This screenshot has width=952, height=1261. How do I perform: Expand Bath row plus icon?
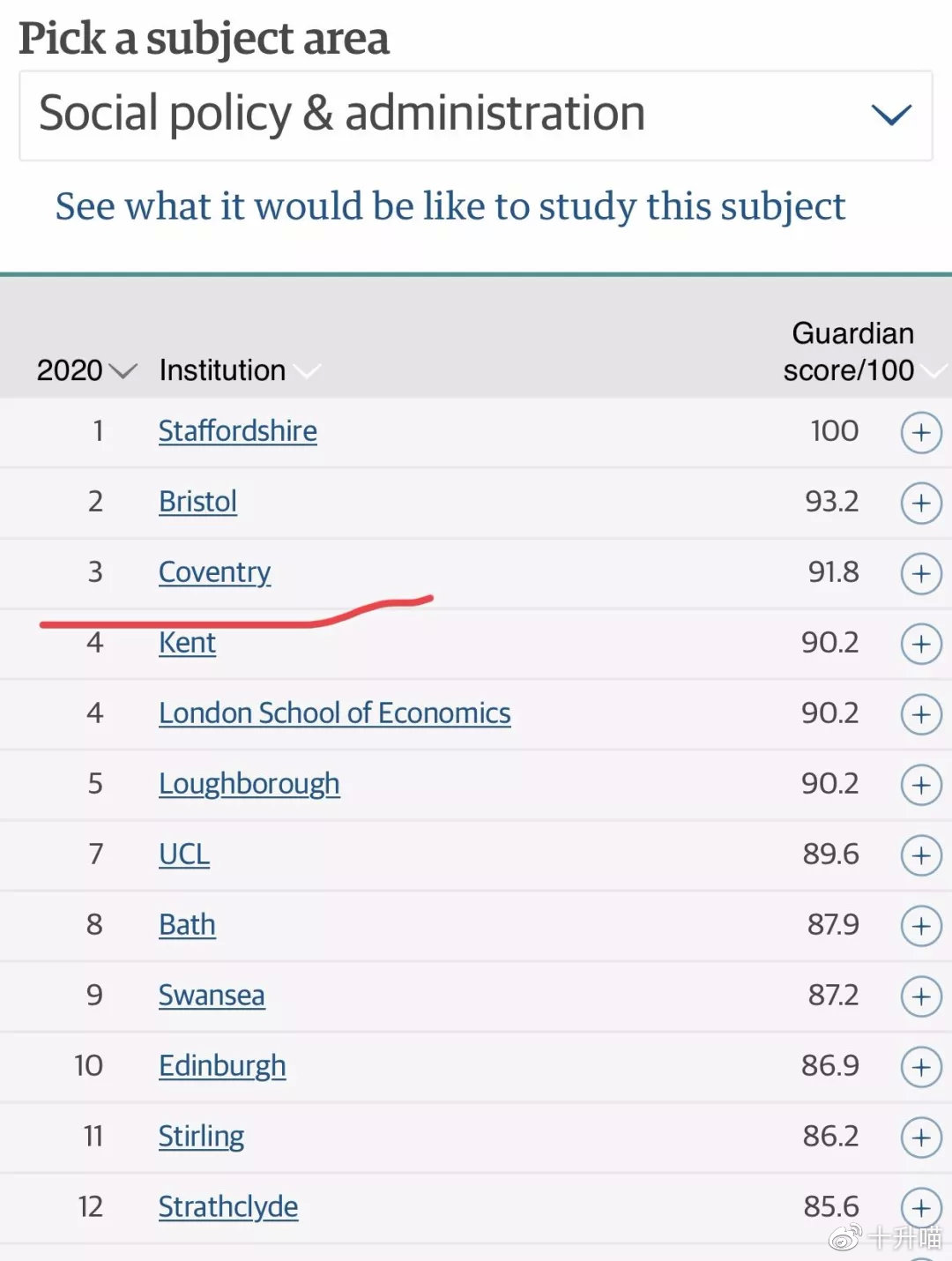pos(921,926)
